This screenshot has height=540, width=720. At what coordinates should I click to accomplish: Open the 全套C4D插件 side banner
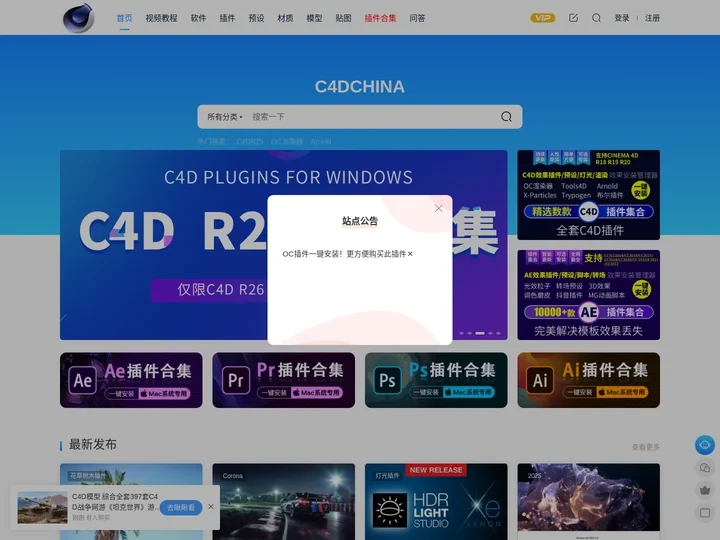point(589,195)
